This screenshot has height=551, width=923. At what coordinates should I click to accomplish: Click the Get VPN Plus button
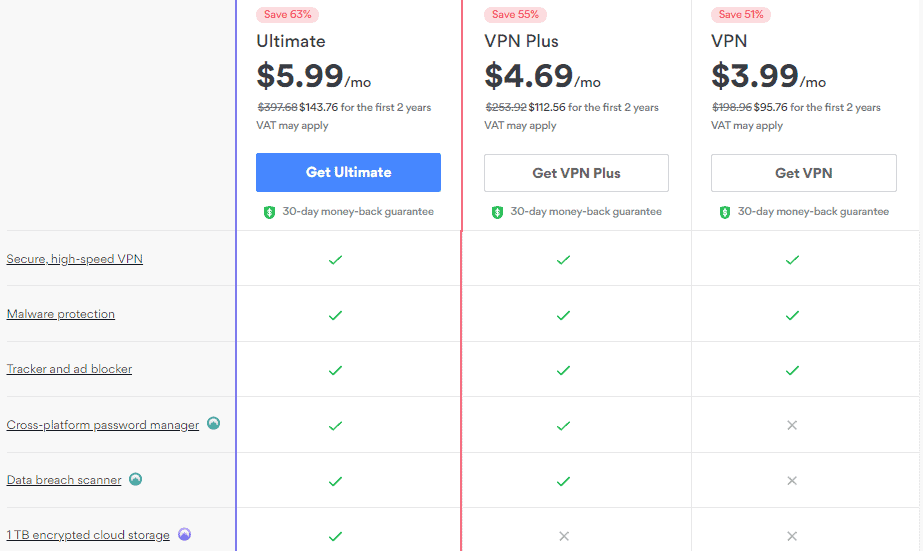pyautogui.click(x=576, y=173)
